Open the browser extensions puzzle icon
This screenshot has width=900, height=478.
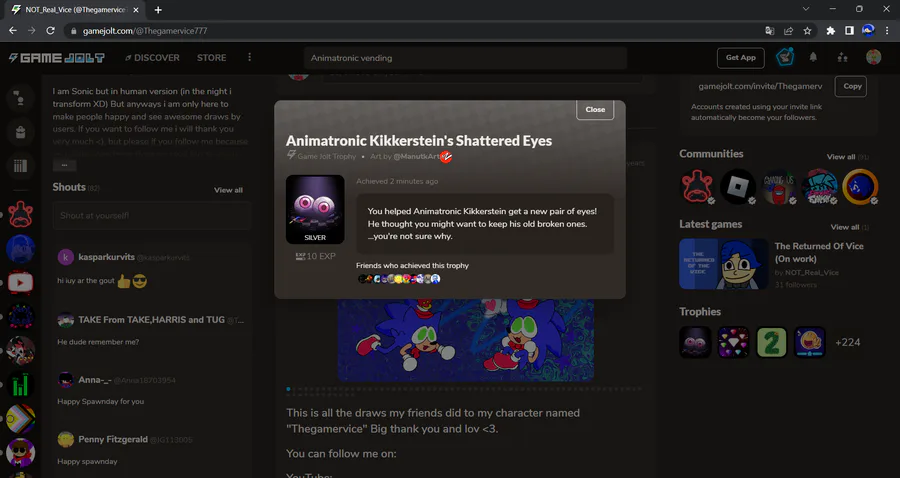(x=830, y=31)
